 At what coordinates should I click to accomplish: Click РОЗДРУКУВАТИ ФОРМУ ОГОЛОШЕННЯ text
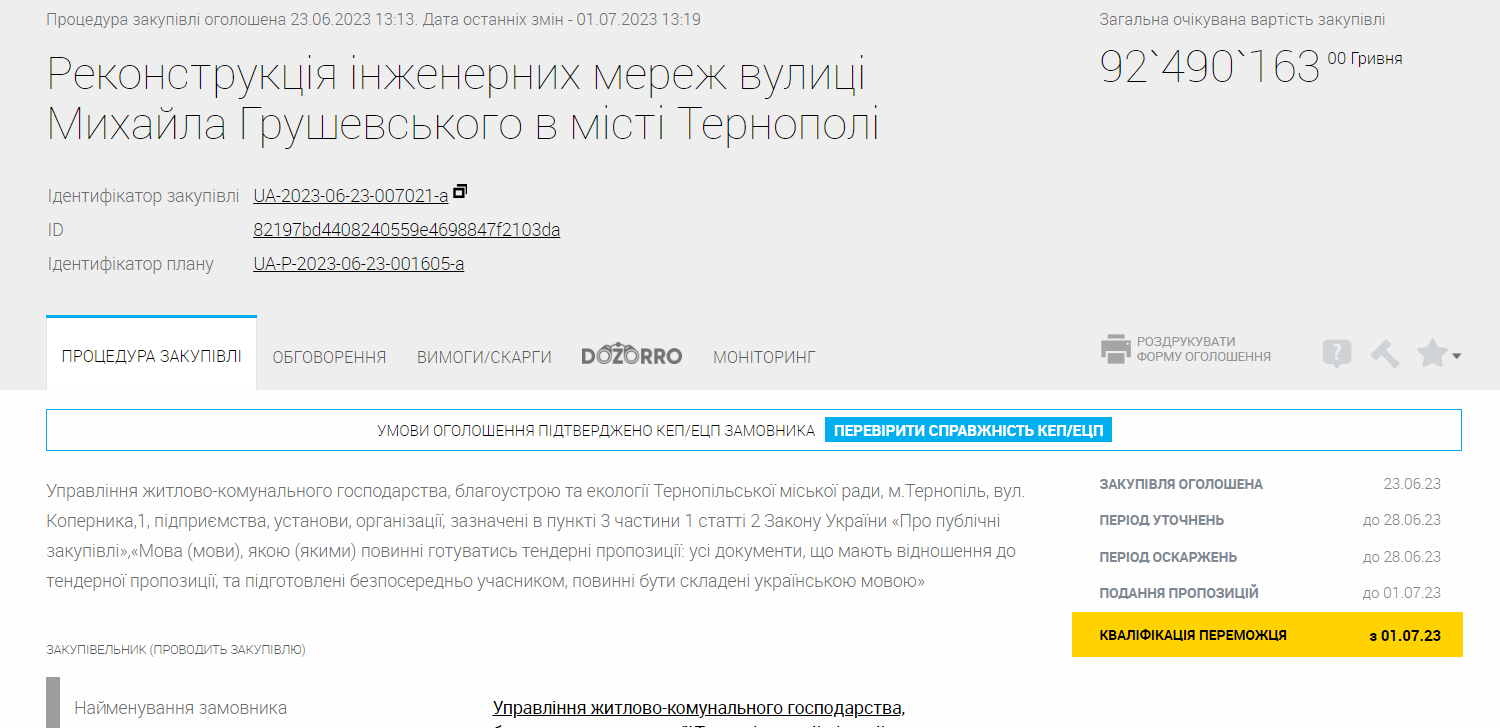click(x=1203, y=349)
